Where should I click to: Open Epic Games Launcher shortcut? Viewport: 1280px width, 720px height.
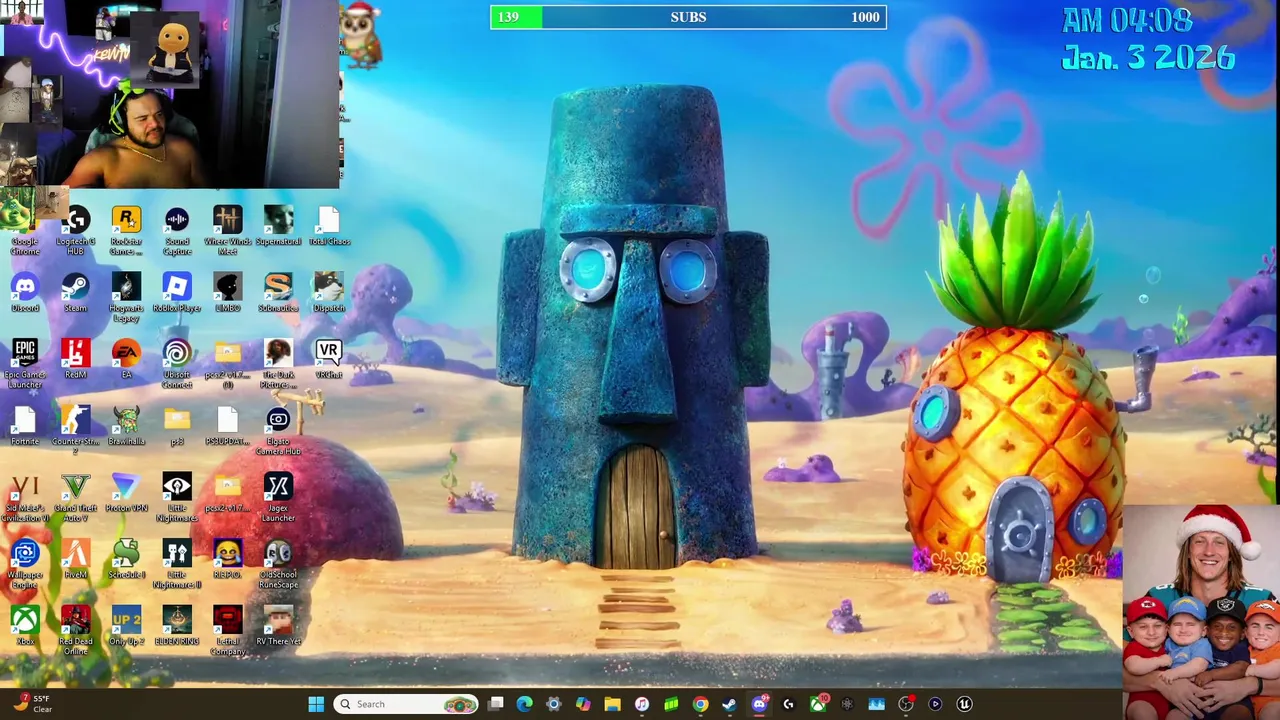25,364
